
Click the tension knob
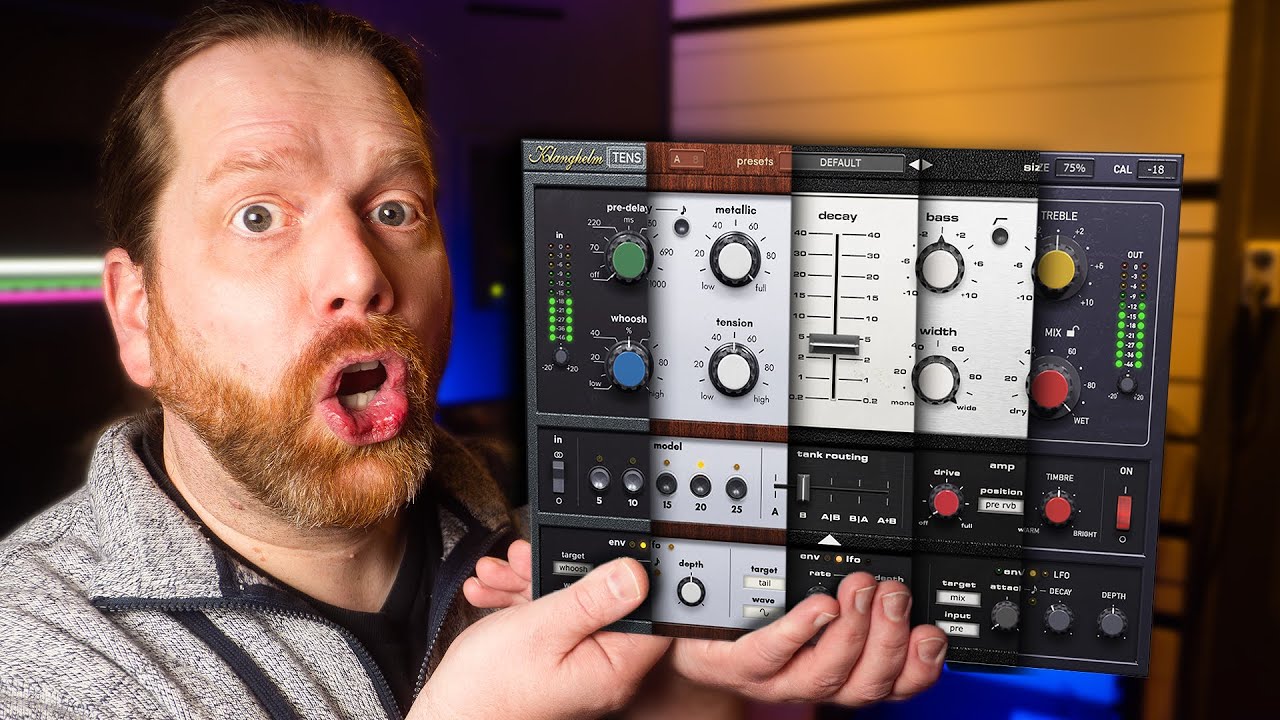[733, 370]
